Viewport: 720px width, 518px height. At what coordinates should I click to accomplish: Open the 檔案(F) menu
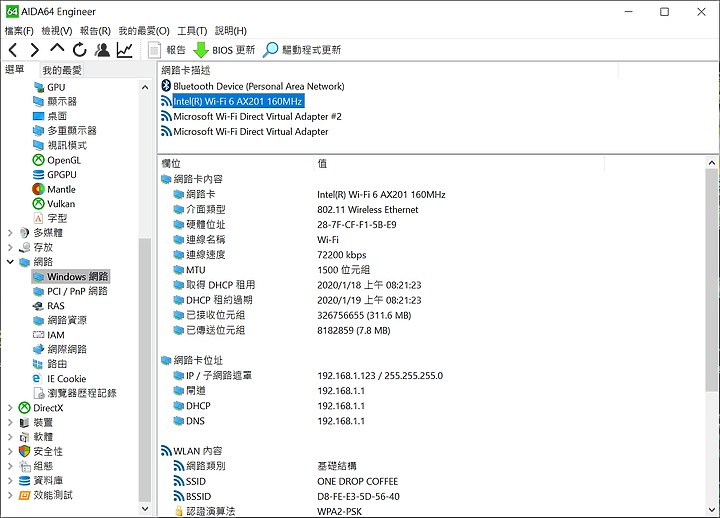click(x=19, y=31)
